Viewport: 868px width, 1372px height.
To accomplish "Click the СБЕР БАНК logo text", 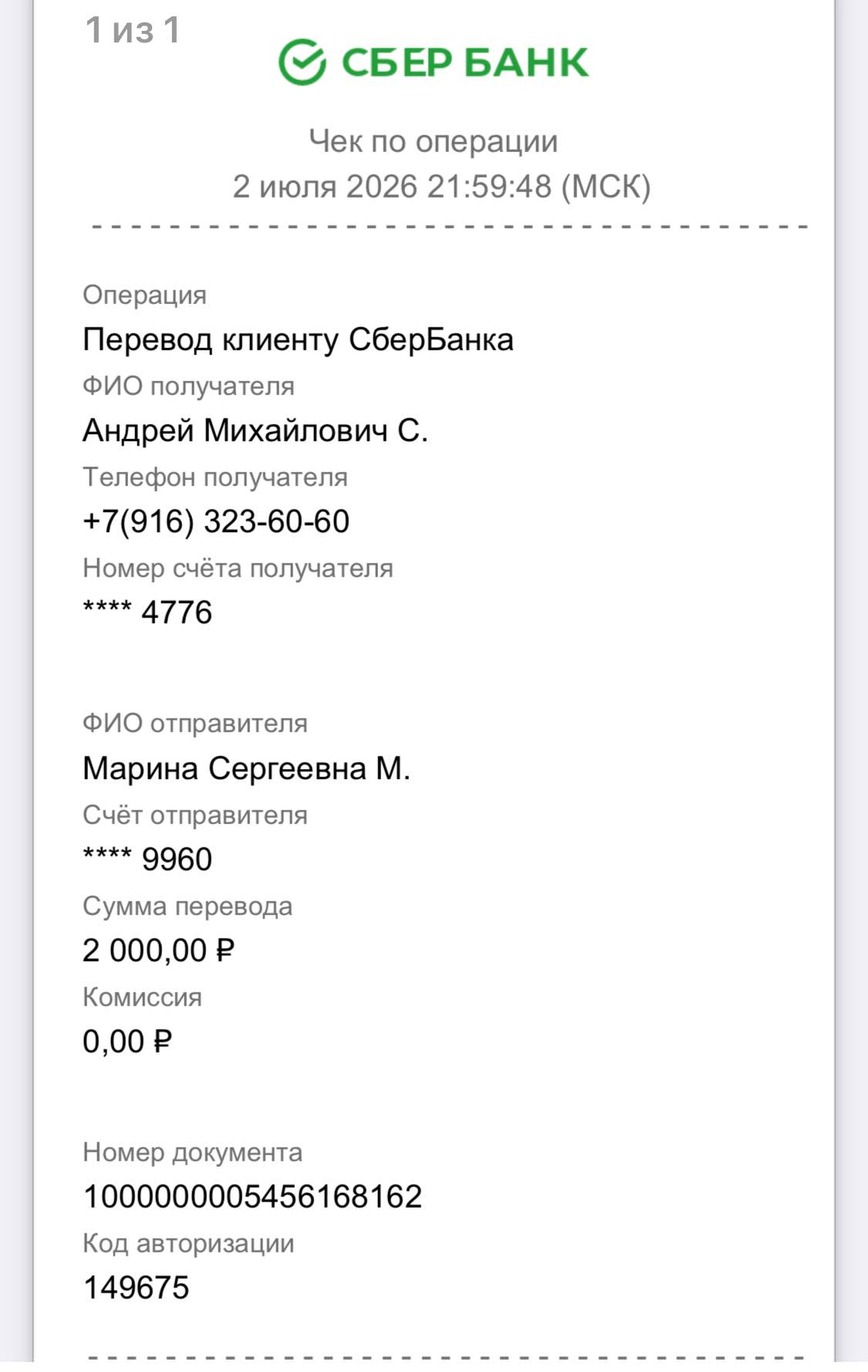I will point(464,63).
